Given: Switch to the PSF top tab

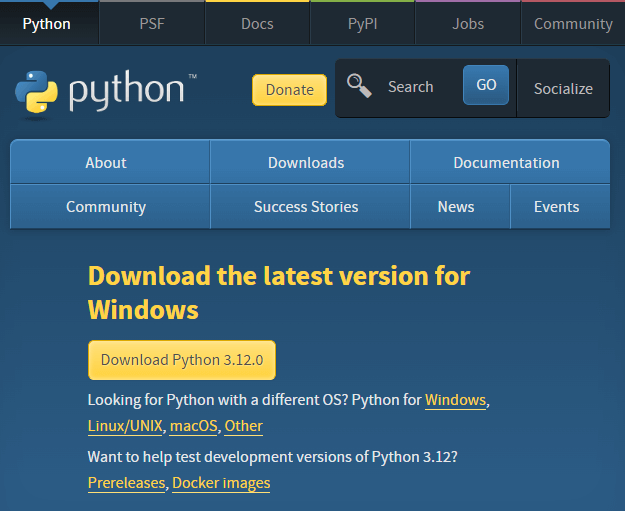Looking at the screenshot, I should pyautogui.click(x=152, y=23).
